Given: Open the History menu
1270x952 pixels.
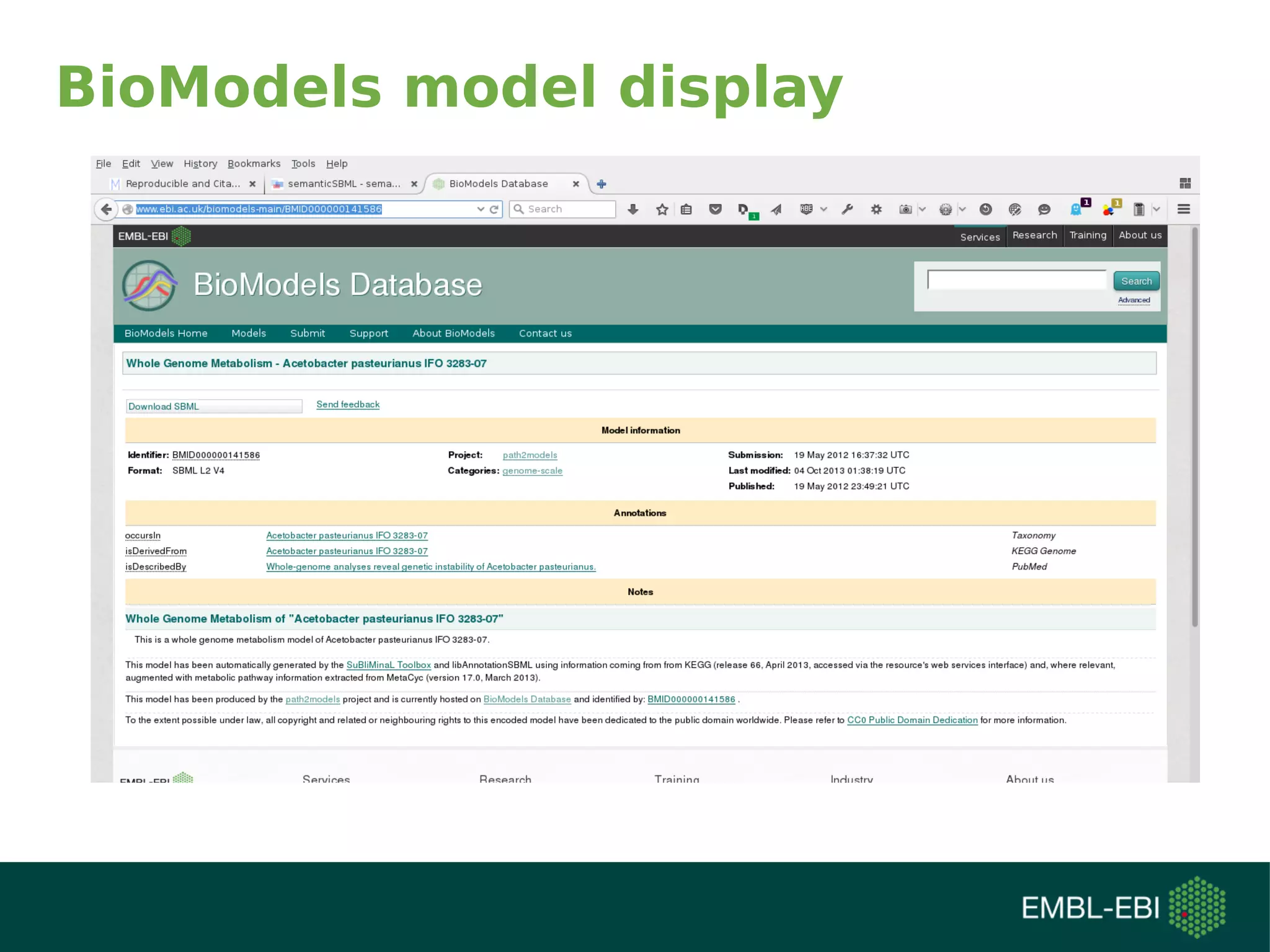Looking at the screenshot, I should click(200, 164).
